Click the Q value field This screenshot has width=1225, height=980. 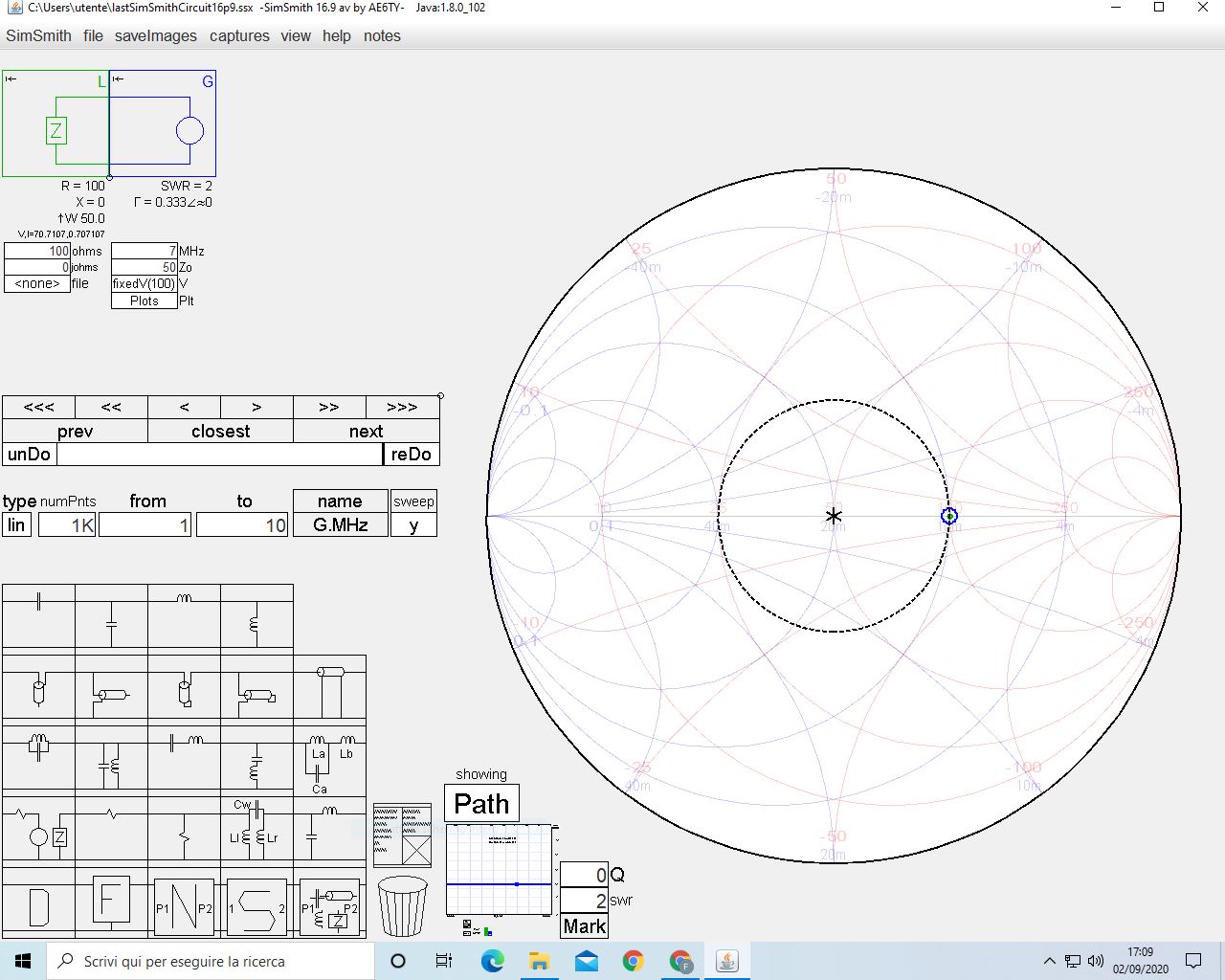coord(584,875)
